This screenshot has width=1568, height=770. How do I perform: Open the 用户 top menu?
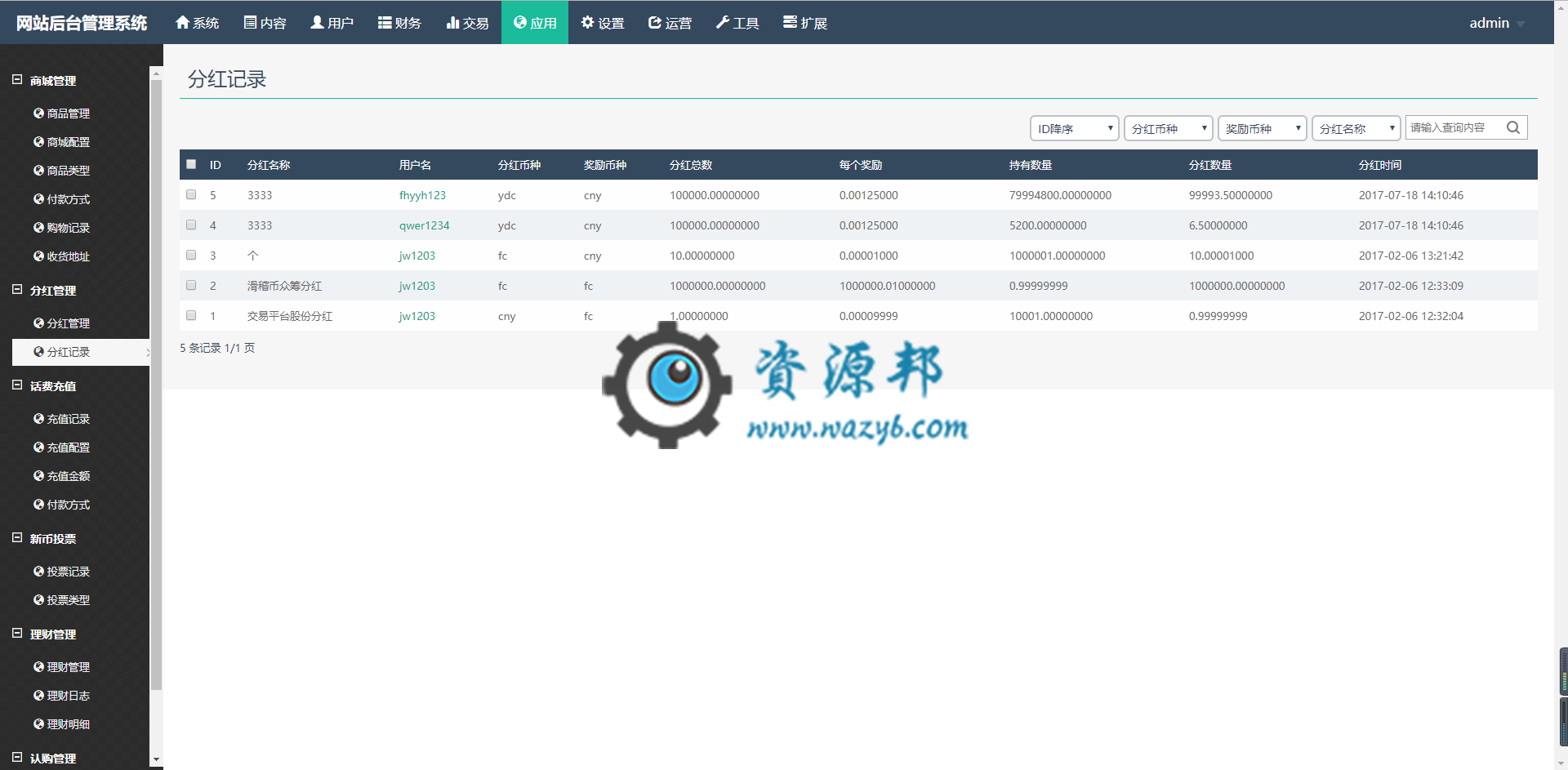pos(332,22)
